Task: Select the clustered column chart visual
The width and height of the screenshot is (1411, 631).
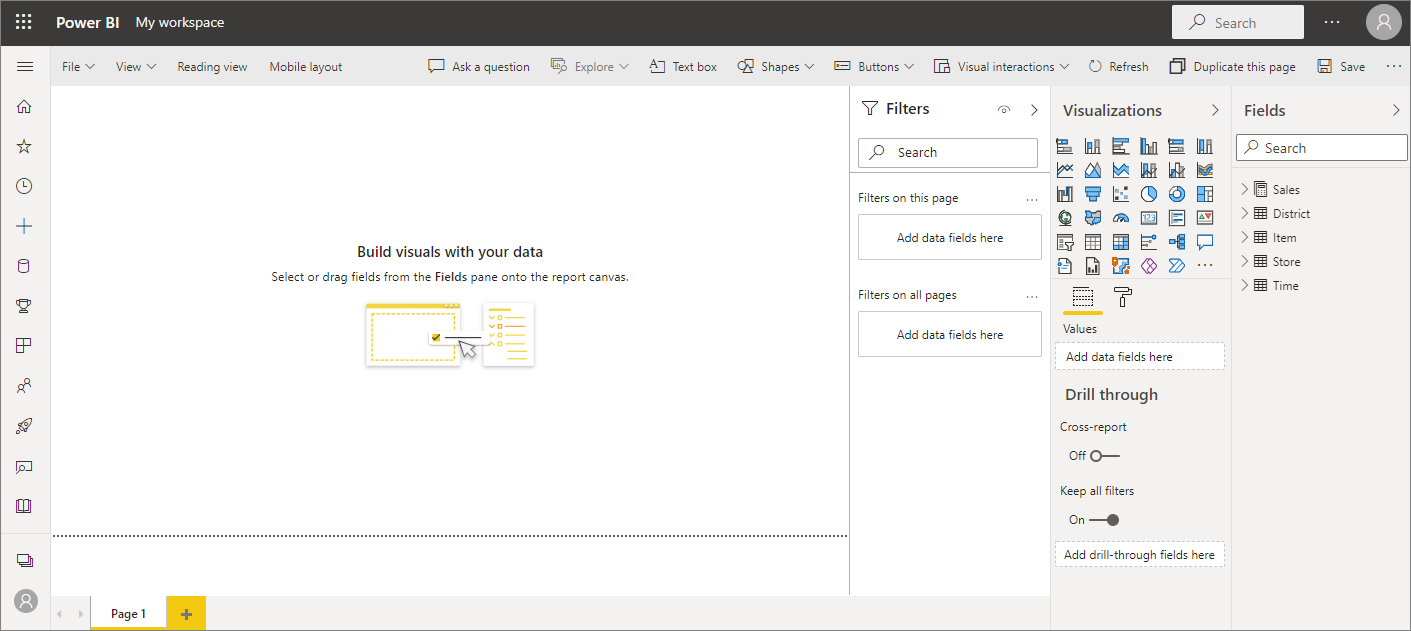Action: point(1149,146)
